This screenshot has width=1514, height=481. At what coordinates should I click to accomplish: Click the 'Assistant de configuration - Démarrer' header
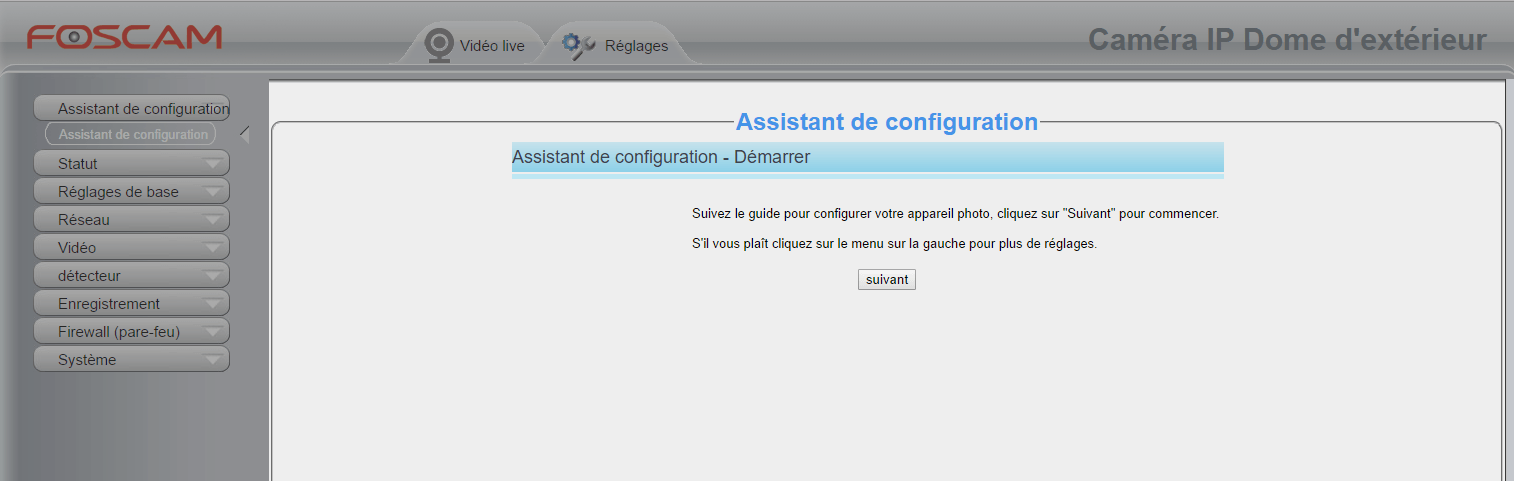point(868,157)
